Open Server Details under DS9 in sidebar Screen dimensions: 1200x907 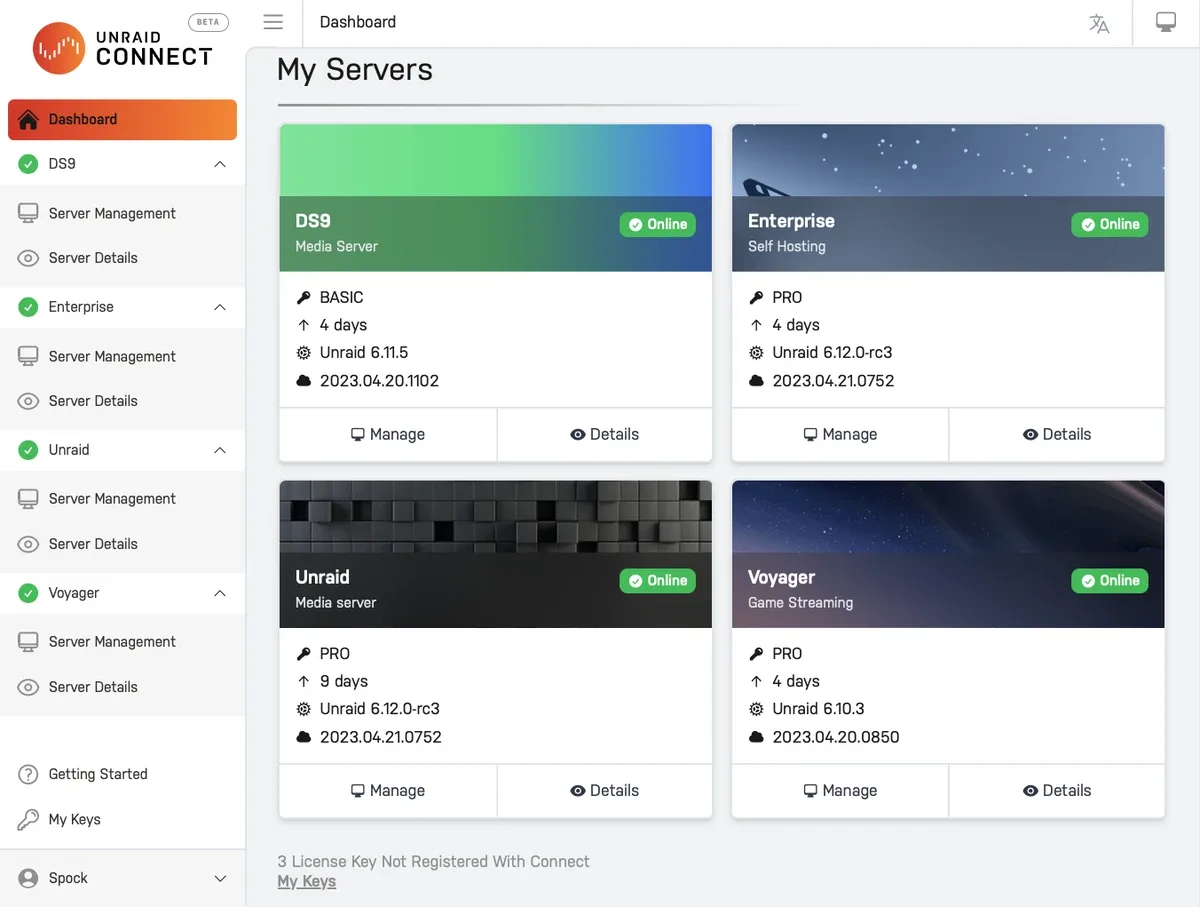93,258
